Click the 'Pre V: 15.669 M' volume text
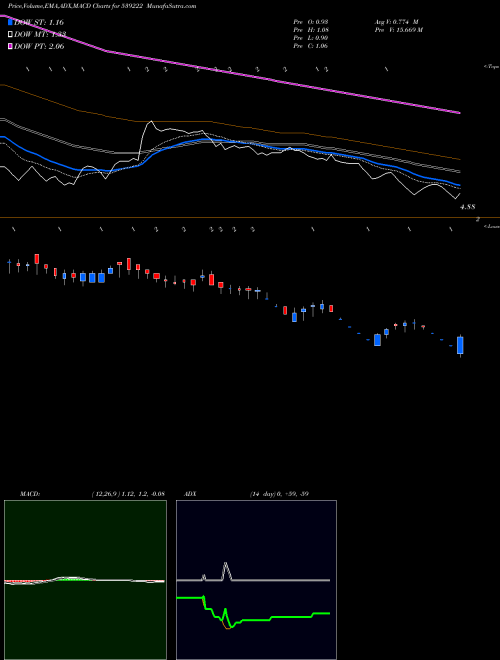The width and height of the screenshot is (500, 660). coord(399,30)
